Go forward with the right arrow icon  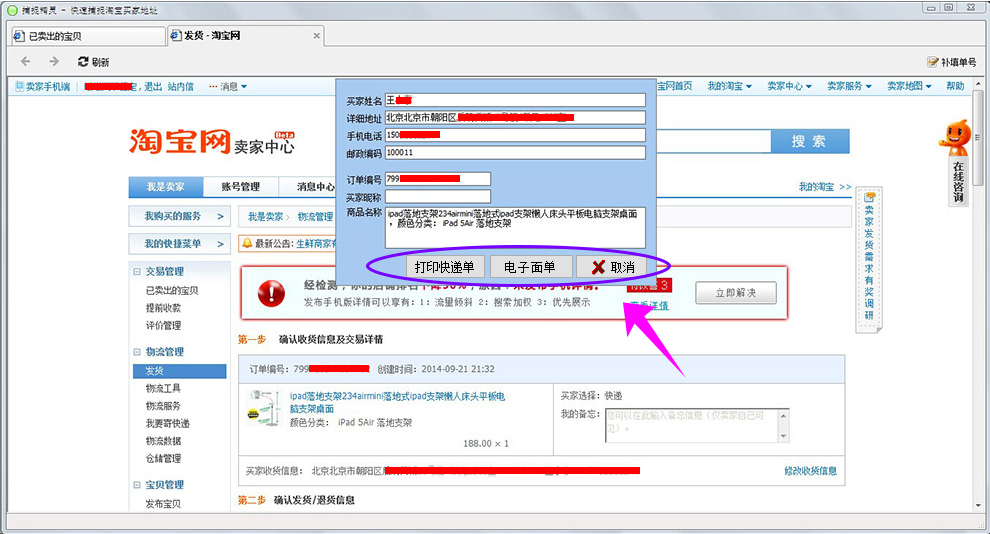tap(54, 61)
